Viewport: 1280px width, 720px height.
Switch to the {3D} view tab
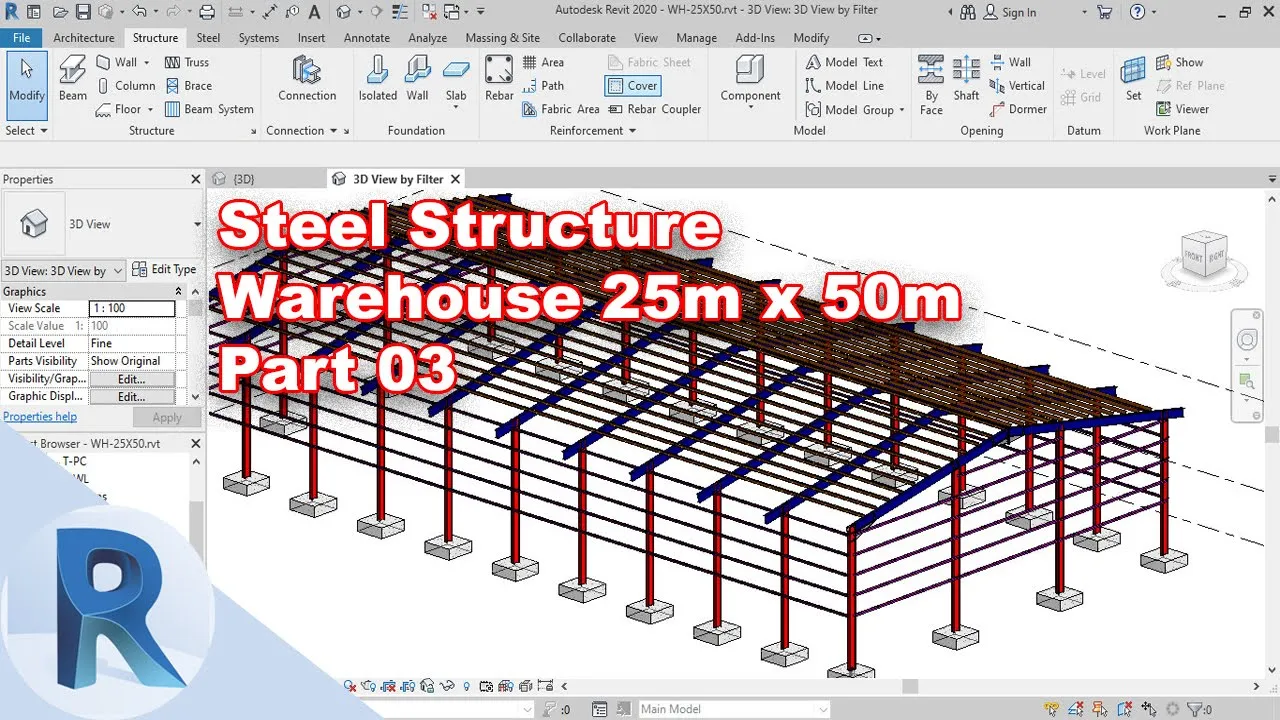pos(244,179)
